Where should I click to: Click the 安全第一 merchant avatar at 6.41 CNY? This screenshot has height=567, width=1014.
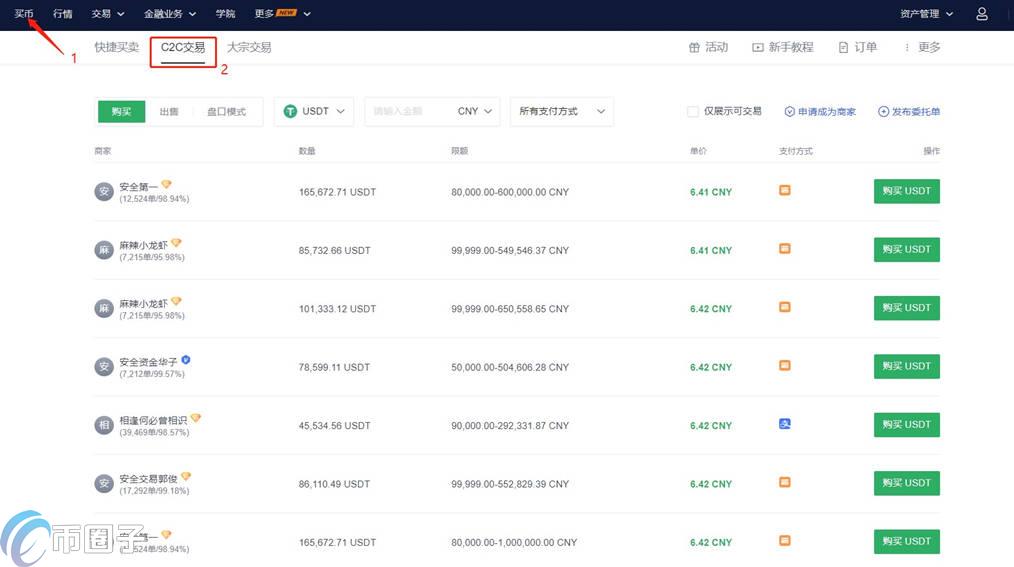pos(104,191)
